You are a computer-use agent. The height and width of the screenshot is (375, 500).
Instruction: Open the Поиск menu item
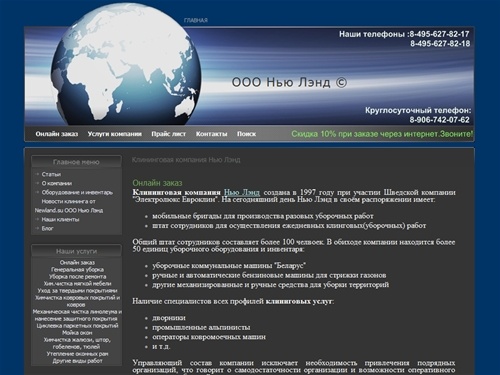[x=246, y=134]
